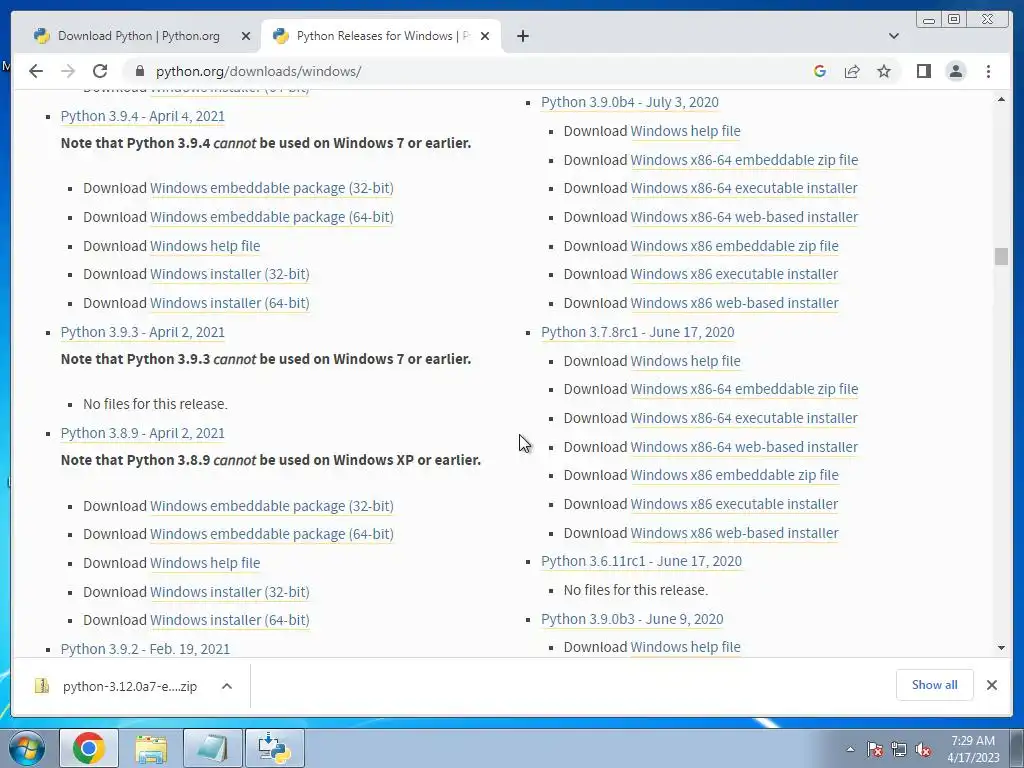Open options for python-3.12.0a7 download
Viewport: 1024px width, 768px height.
[x=227, y=686]
